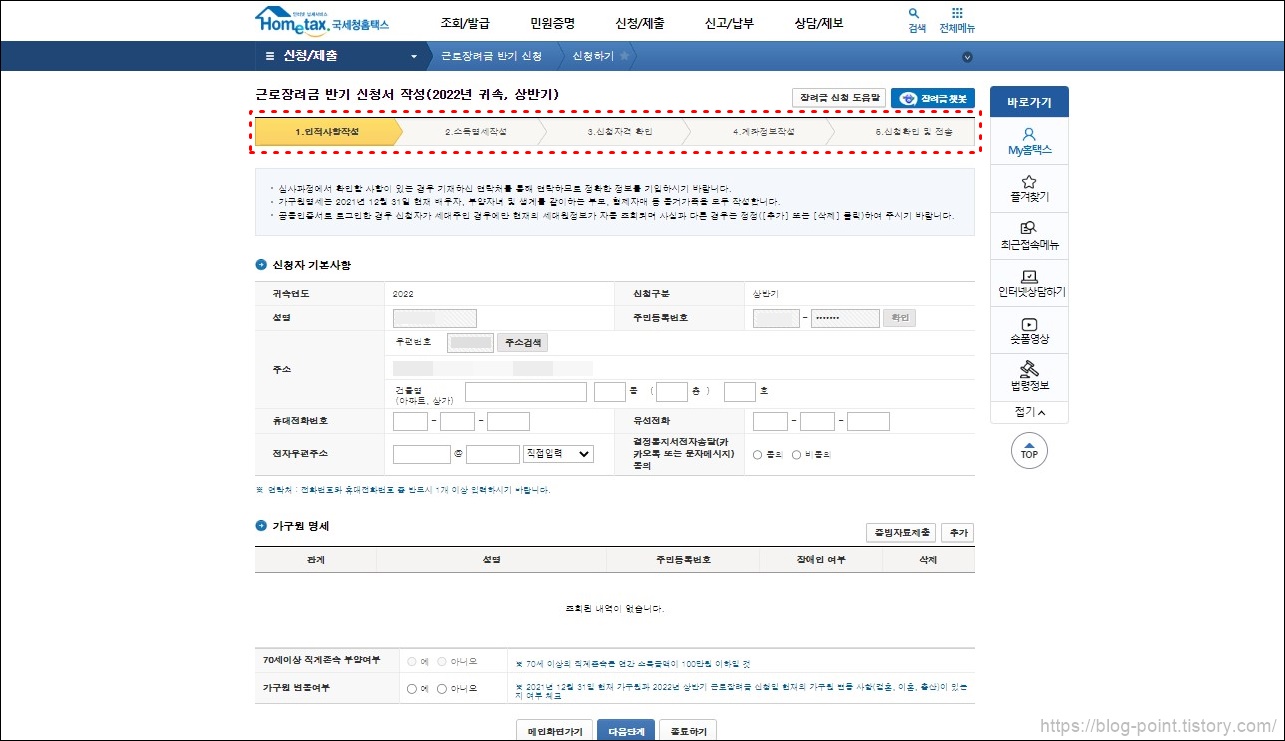Expand the 신청/제출 blue bar dropdown

pyautogui.click(x=414, y=56)
